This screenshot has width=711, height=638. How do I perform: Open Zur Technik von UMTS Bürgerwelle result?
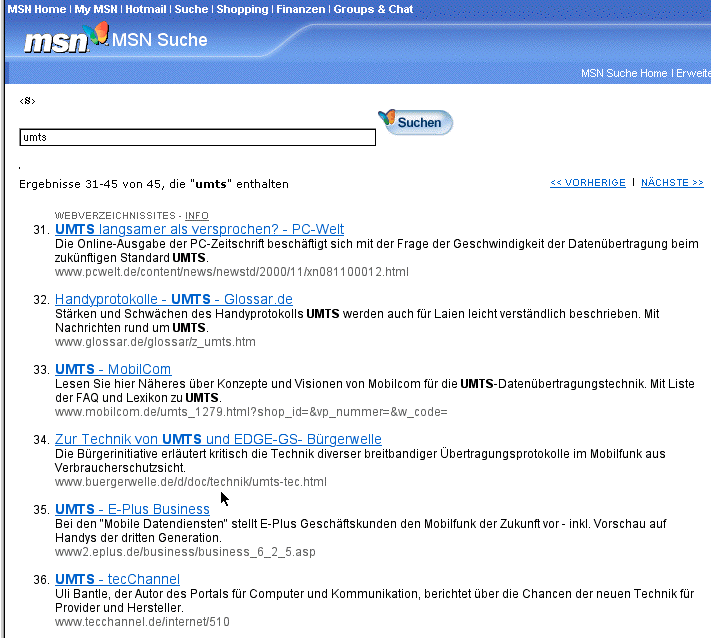click(218, 439)
